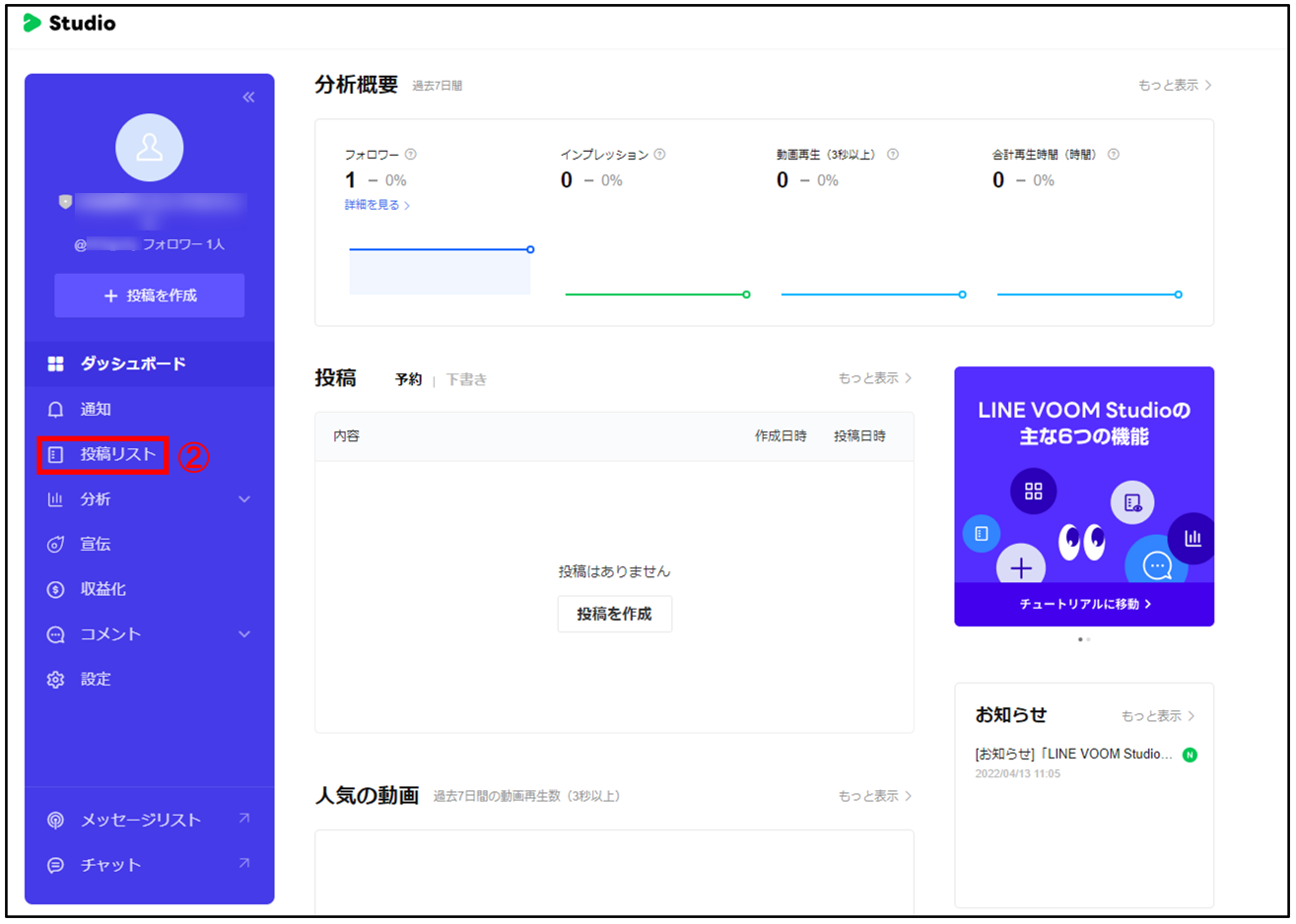Open ダッシュボード in the sidebar
This screenshot has width=1296, height=924.
click(150, 364)
